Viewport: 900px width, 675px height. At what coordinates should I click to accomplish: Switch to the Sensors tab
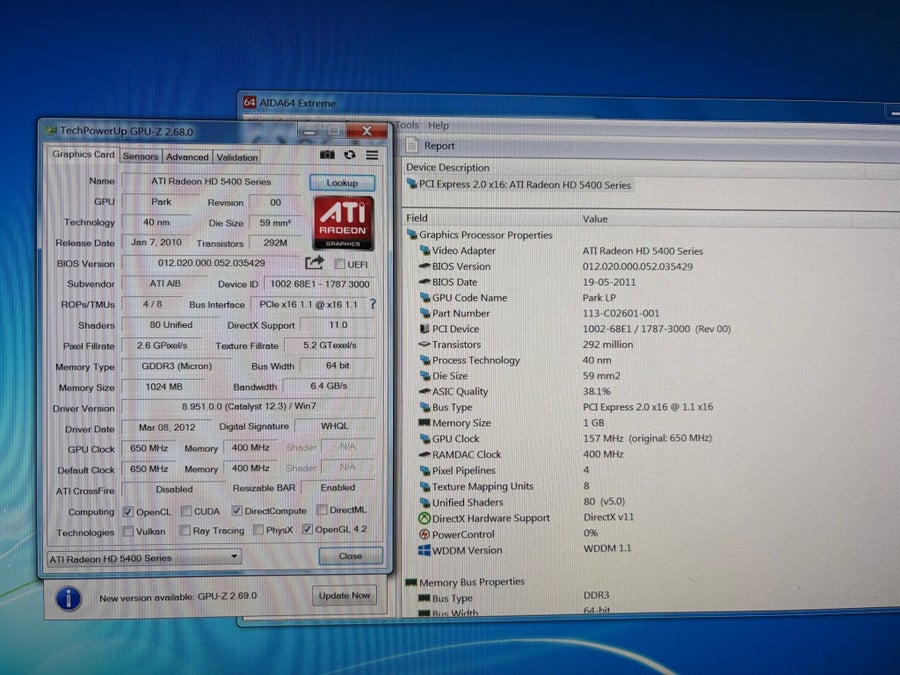(x=140, y=156)
